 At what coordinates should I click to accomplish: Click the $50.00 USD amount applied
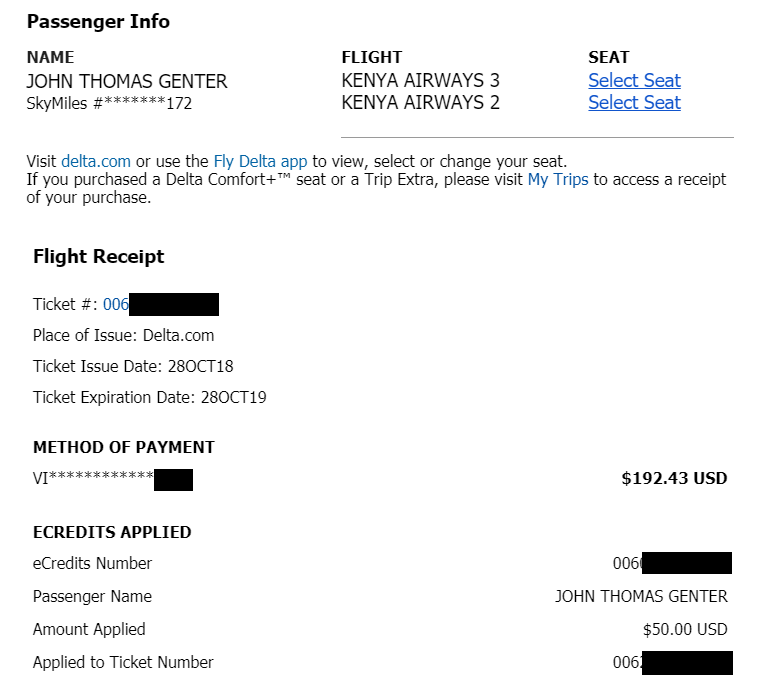(685, 629)
